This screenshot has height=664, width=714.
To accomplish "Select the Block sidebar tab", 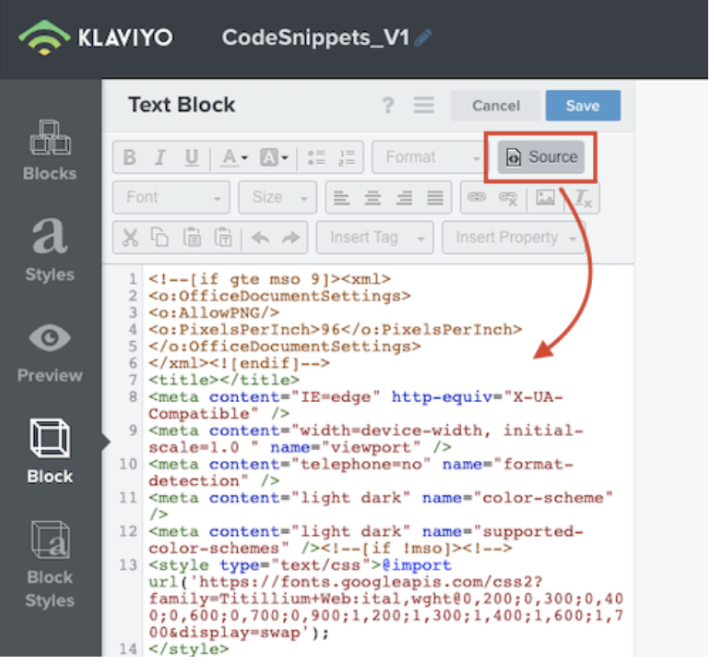I will (50, 451).
